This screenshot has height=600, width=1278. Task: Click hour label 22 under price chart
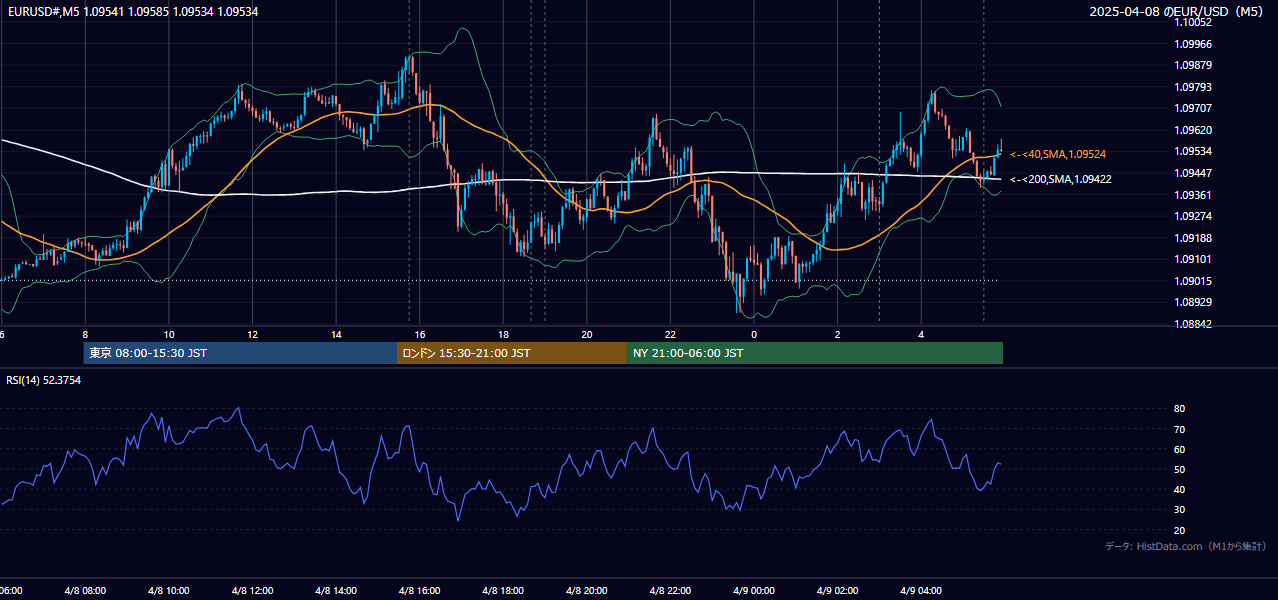(x=671, y=334)
